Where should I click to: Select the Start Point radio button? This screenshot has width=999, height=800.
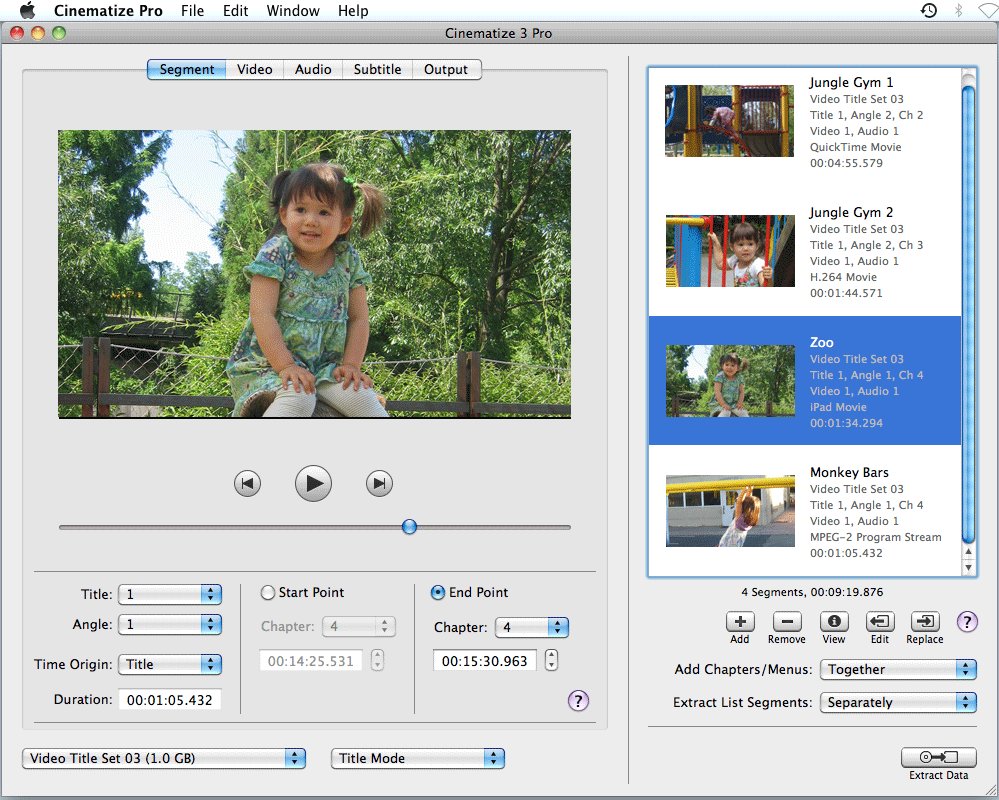click(x=268, y=593)
